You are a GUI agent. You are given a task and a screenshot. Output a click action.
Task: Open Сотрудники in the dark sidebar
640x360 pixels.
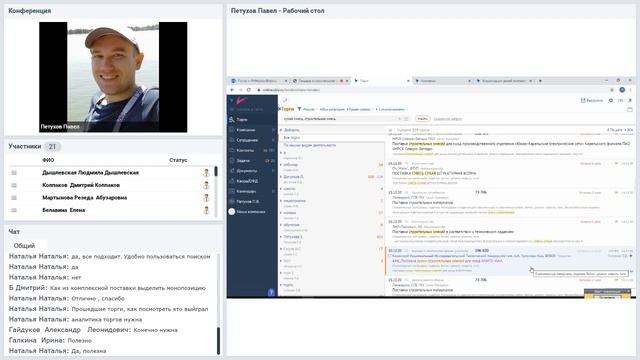click(247, 140)
